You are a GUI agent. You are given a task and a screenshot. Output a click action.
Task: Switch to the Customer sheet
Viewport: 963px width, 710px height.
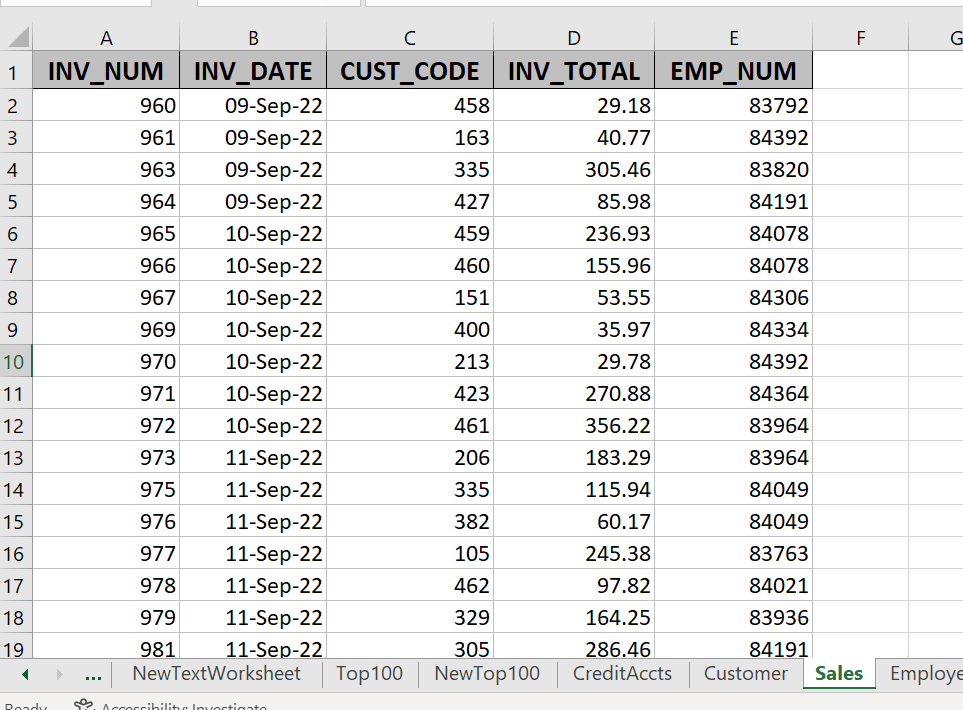744,675
